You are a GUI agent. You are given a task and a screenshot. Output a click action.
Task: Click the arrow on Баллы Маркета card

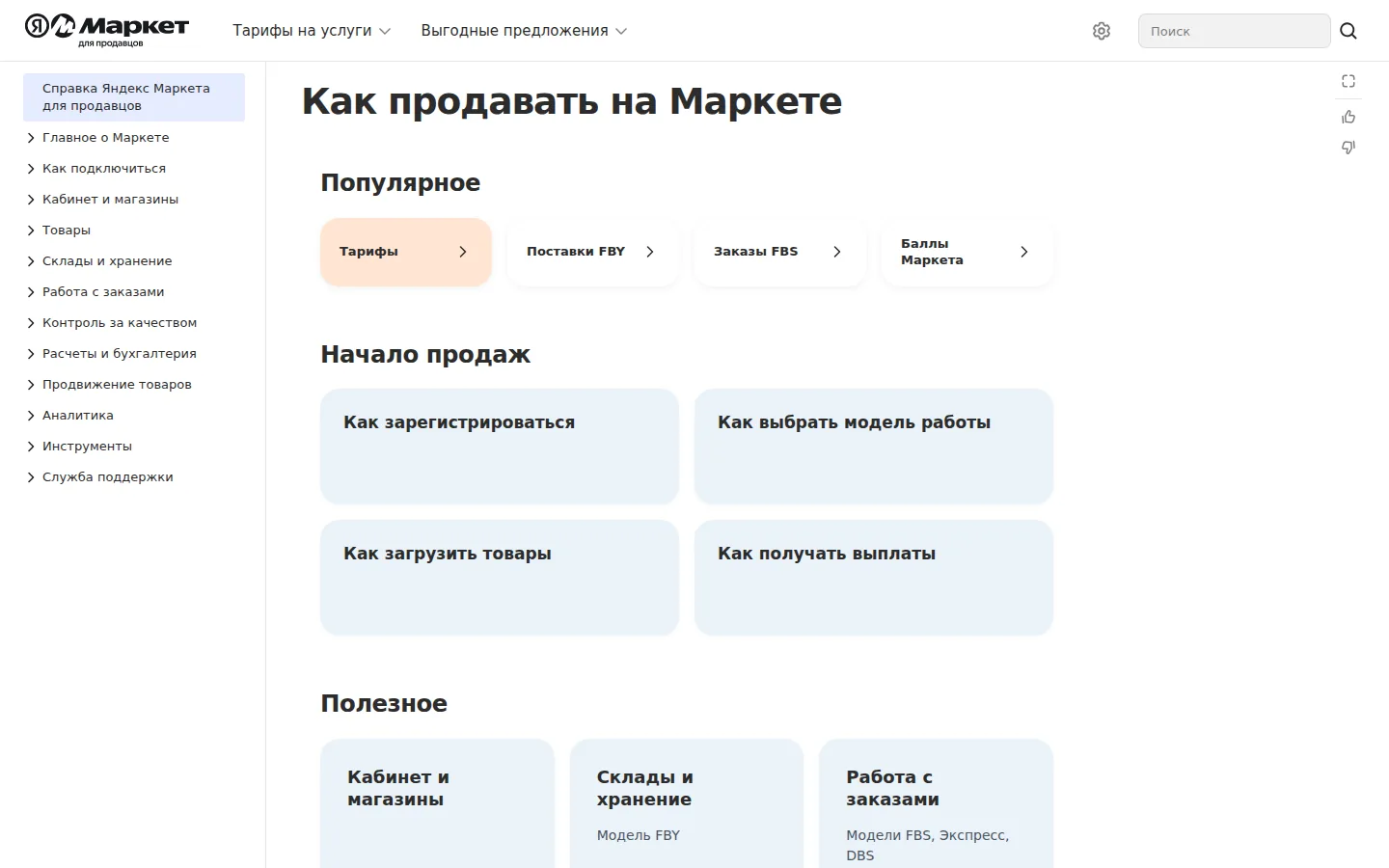(1024, 252)
